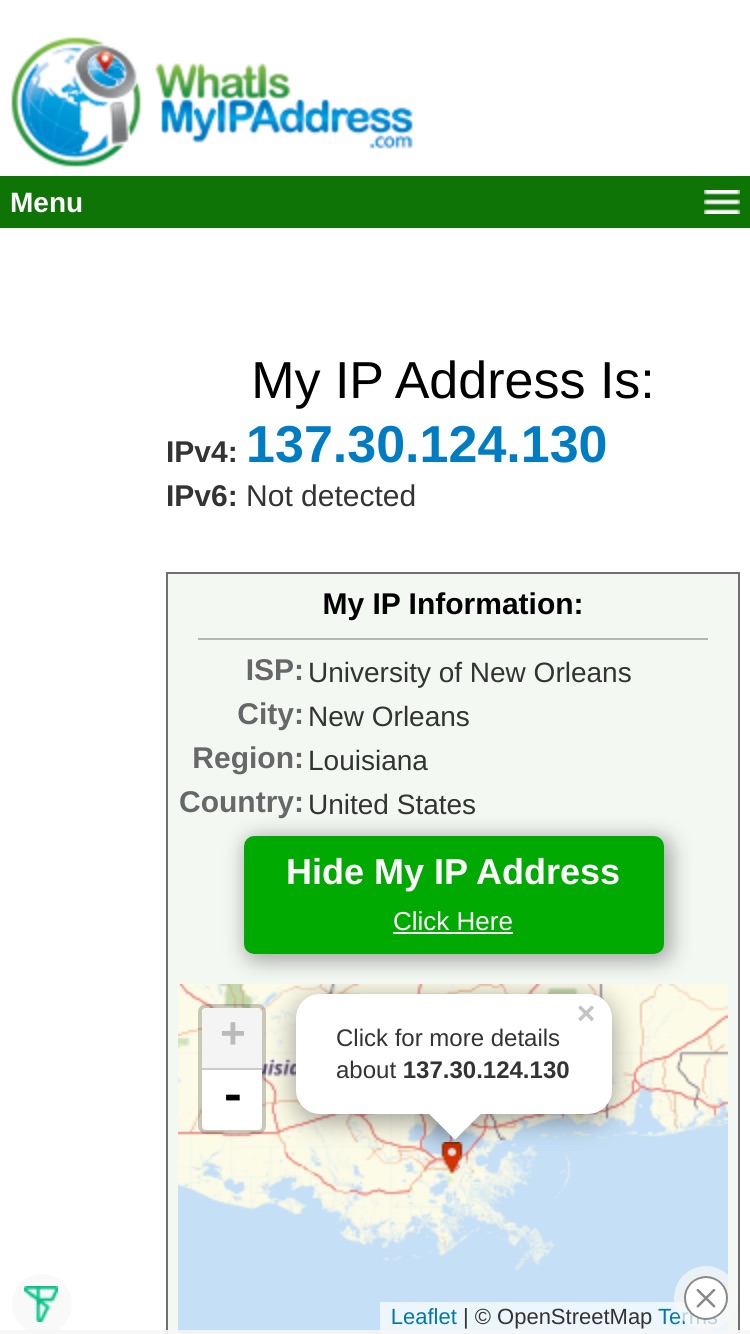The height and width of the screenshot is (1334, 750).
Task: Zoom out on the map
Action: tap(232, 1099)
